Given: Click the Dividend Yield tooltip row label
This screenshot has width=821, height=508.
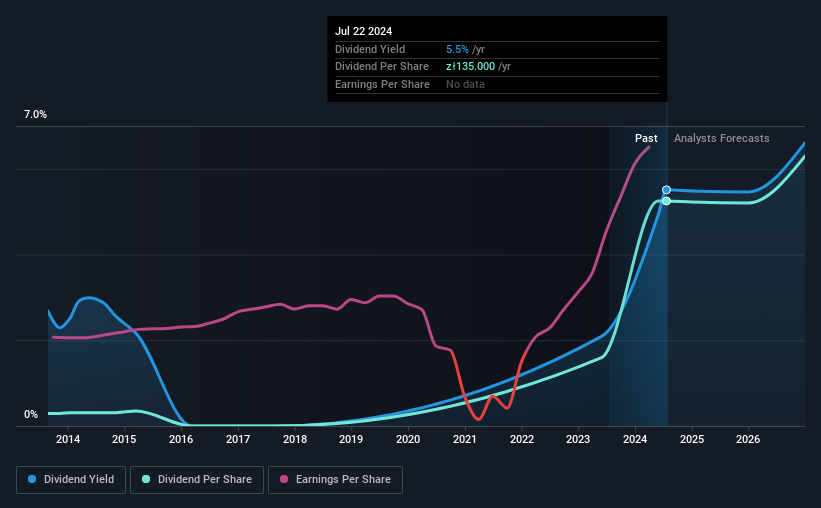Looking at the screenshot, I should (x=370, y=49).
